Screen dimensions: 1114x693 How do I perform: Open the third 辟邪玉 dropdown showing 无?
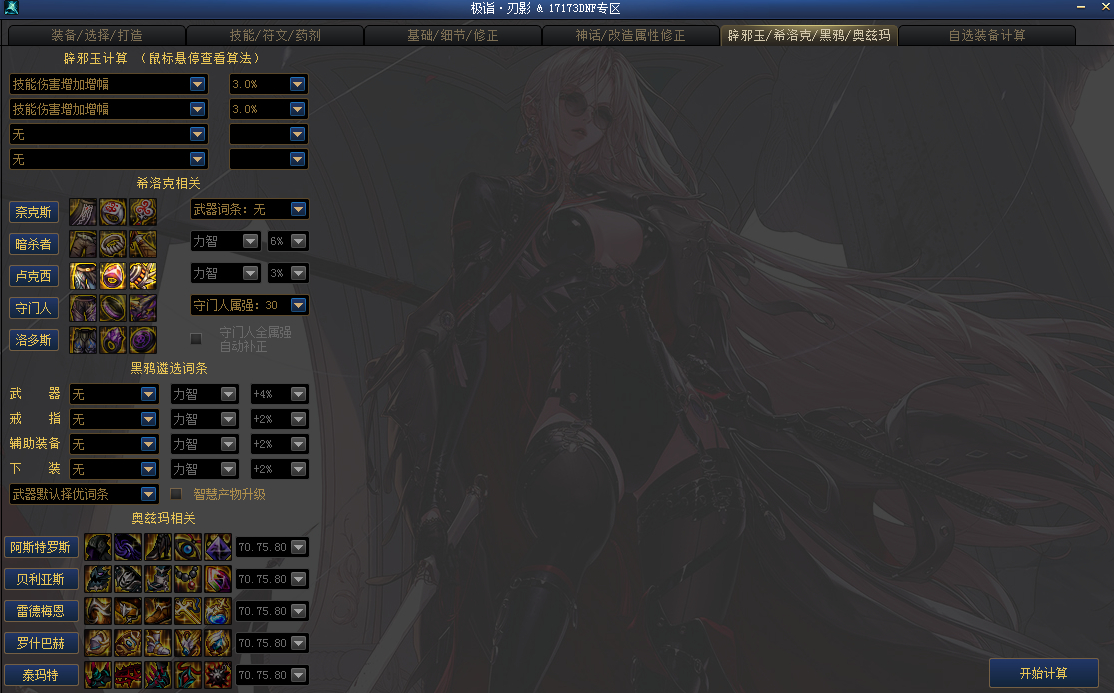pos(109,134)
